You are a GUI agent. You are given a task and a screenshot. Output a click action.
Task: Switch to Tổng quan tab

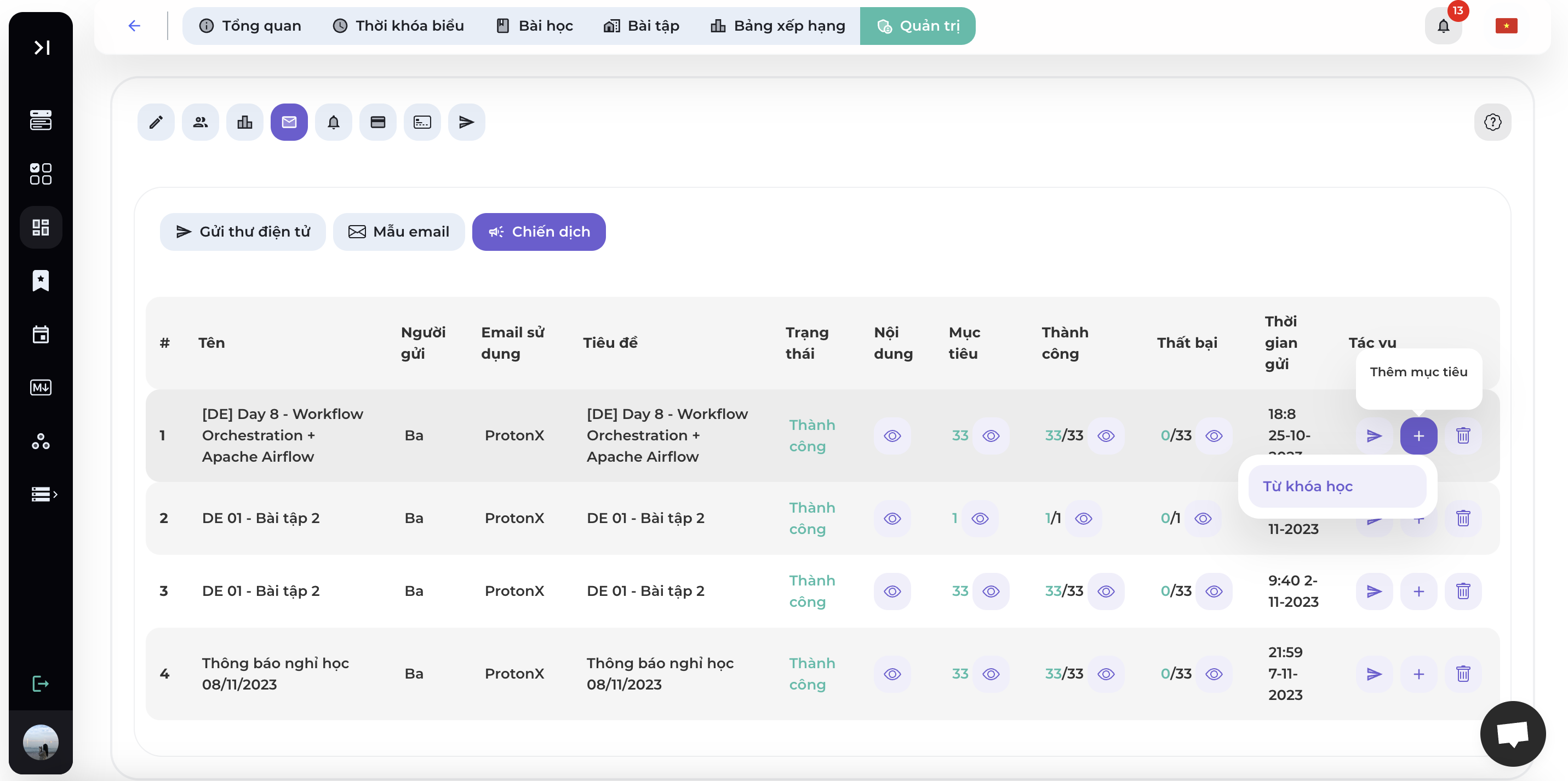[x=250, y=26]
